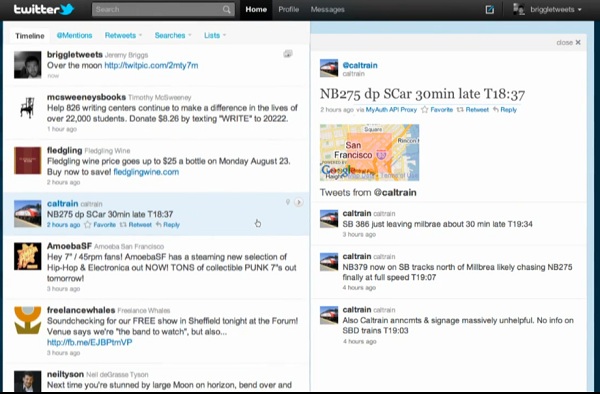Screen dimensions: 600x394
Task: Click arrow icon on selected caltrain tweet
Action: [x=298, y=202]
